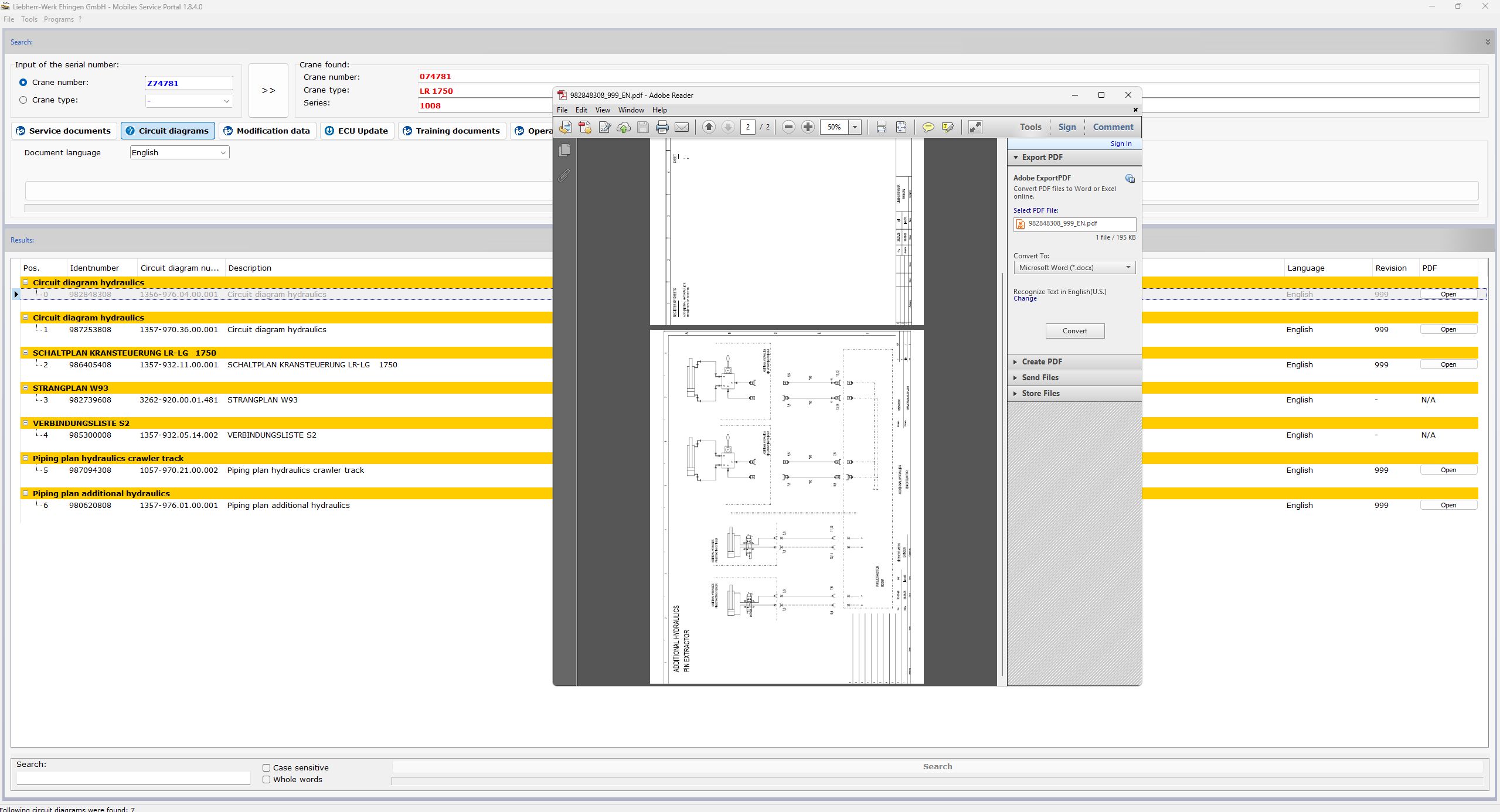Click the Sign In link

[x=1120, y=144]
